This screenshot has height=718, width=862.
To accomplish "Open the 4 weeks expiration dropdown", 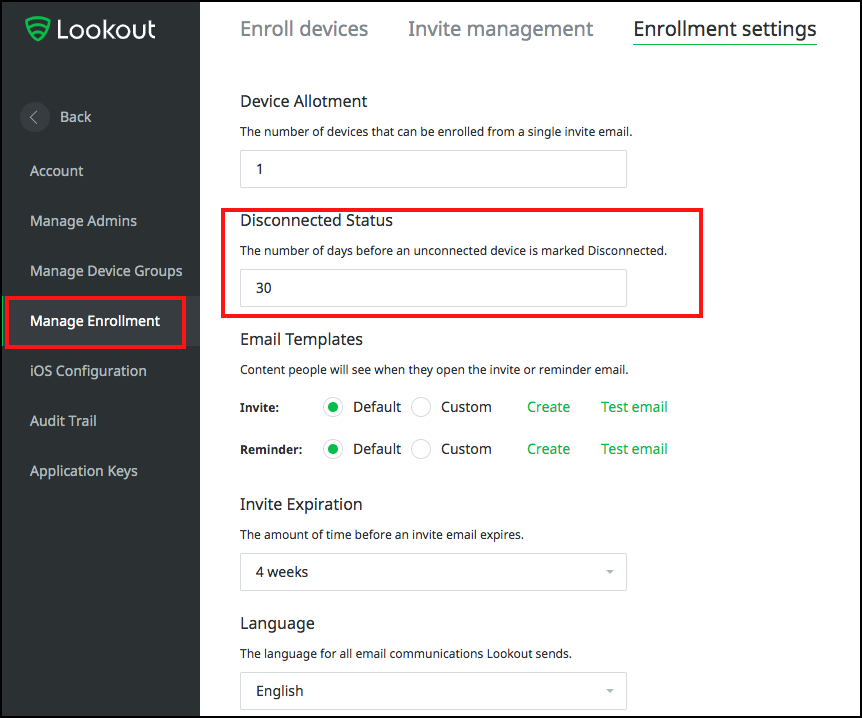I will [x=433, y=572].
